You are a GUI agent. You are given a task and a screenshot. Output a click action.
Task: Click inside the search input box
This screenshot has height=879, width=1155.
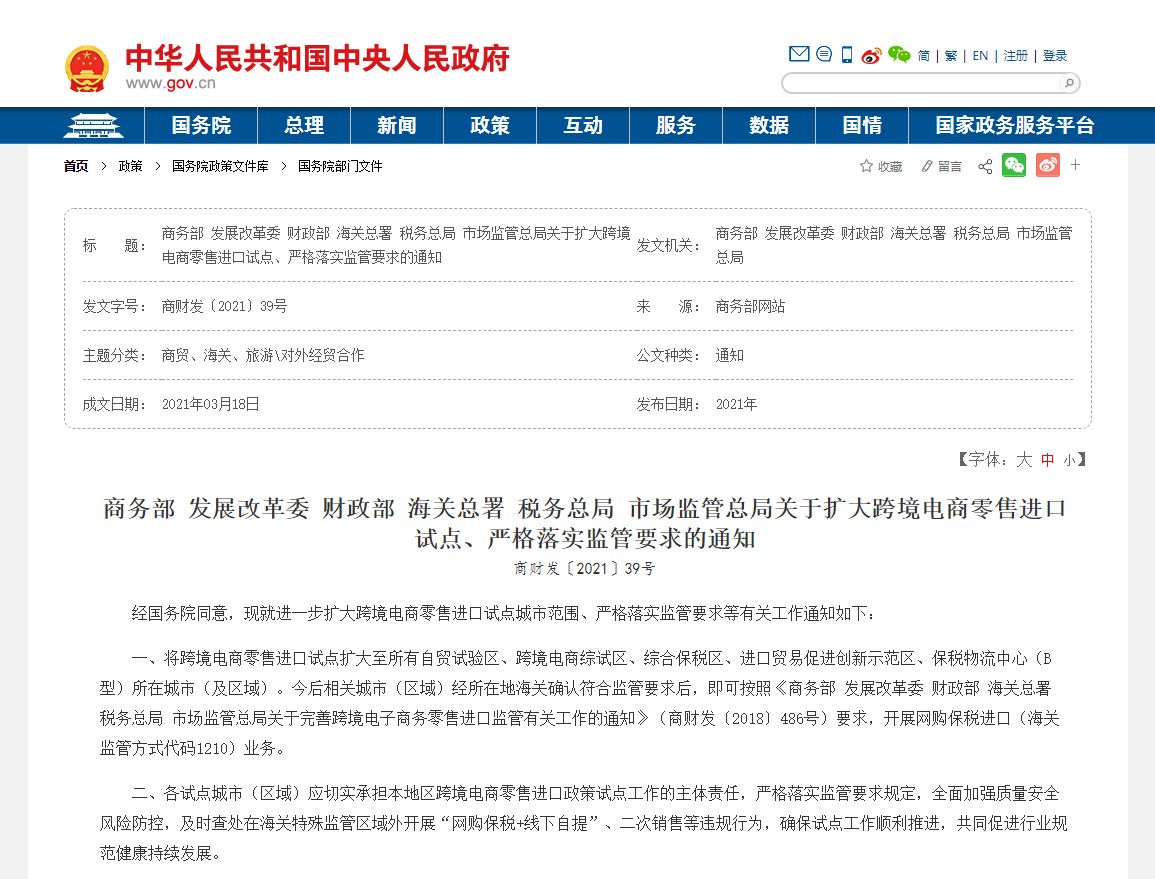920,82
